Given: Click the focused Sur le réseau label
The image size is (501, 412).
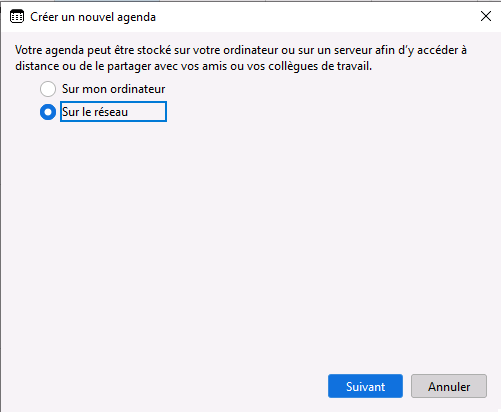Looking at the screenshot, I should coord(113,112).
